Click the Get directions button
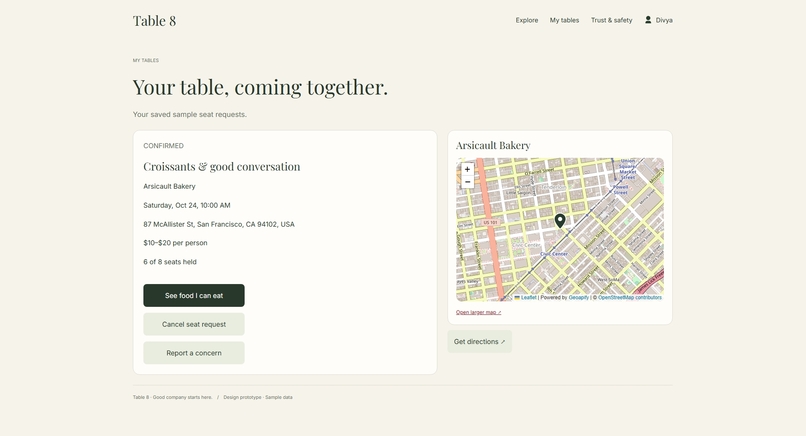Image resolution: width=806 pixels, height=436 pixels. (x=480, y=341)
